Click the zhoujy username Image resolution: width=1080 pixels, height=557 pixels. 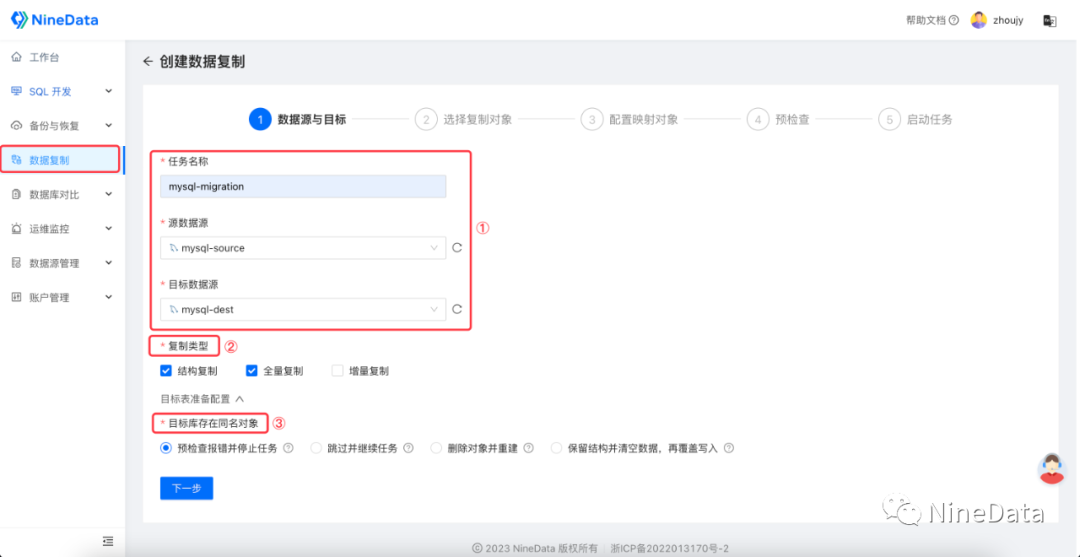(1008, 21)
